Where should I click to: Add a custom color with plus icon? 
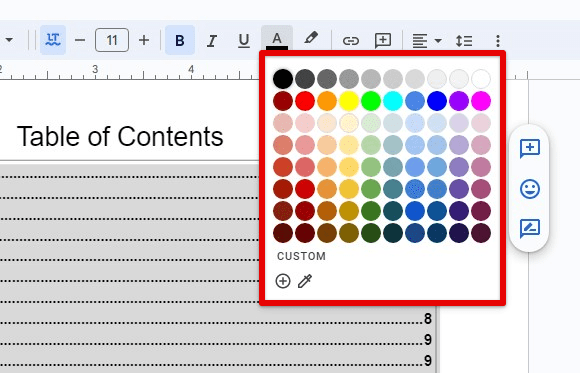[x=283, y=281]
